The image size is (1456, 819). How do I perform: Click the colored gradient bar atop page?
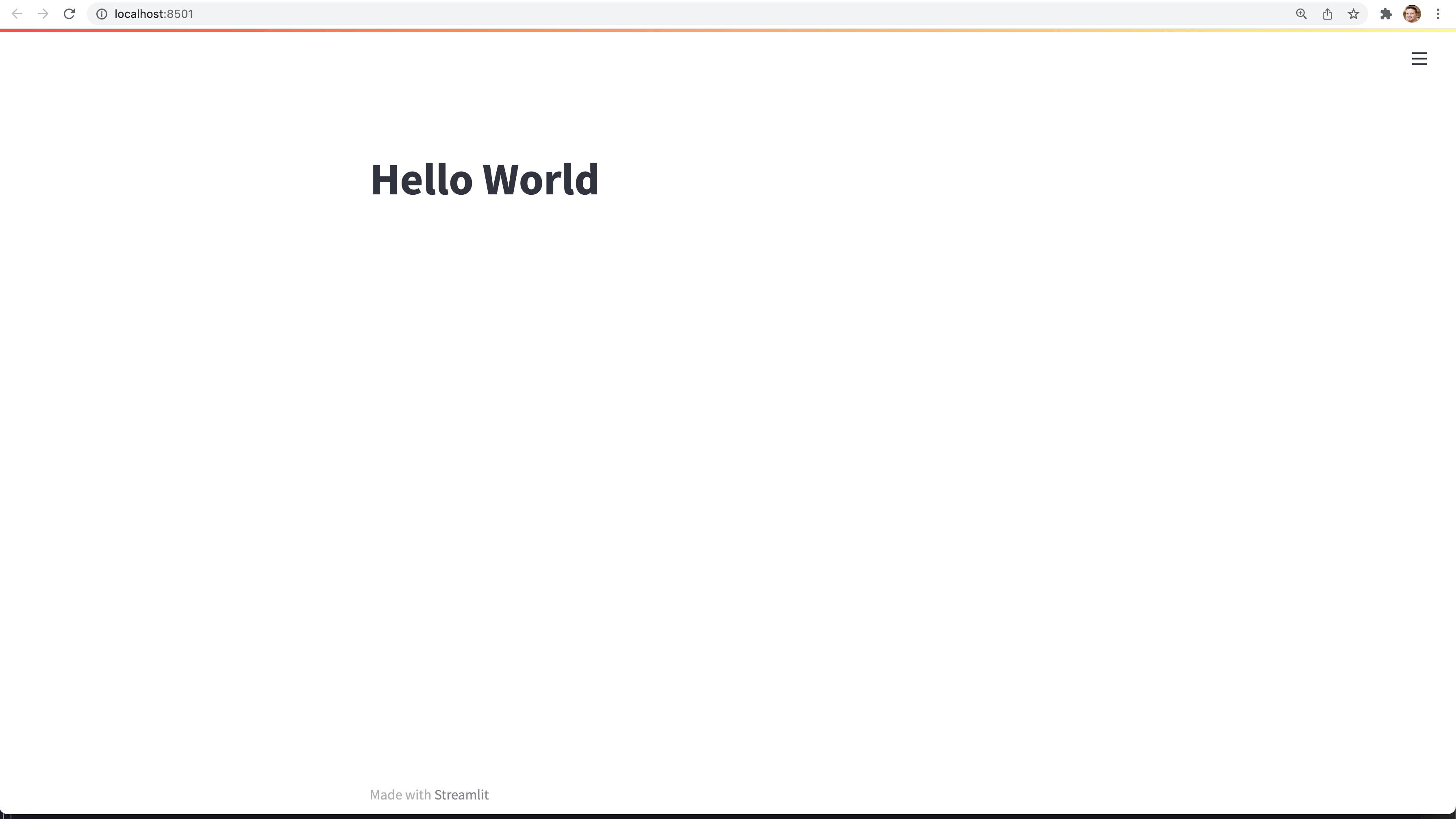(x=728, y=30)
